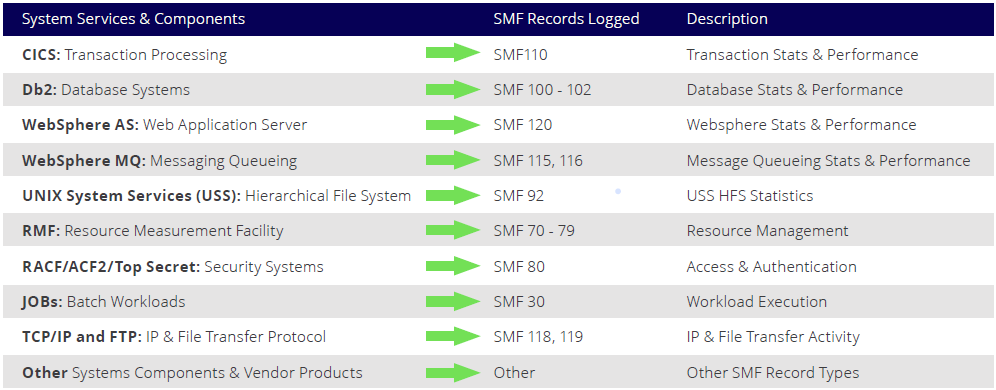Click the 'System Services & Components' column header
Screen dimensions: 996x390
133,19
